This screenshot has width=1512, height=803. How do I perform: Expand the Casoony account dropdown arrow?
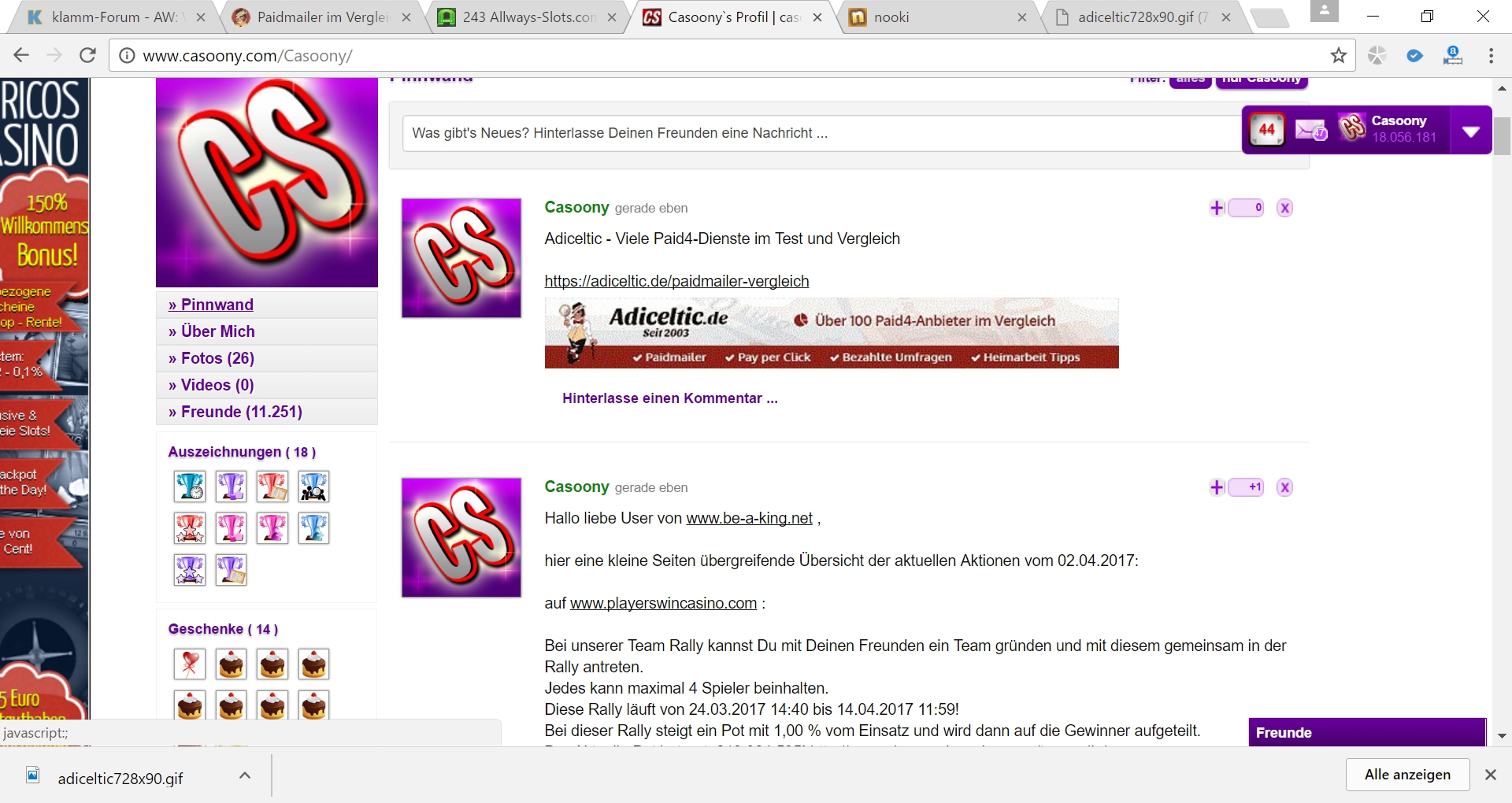coord(1470,131)
